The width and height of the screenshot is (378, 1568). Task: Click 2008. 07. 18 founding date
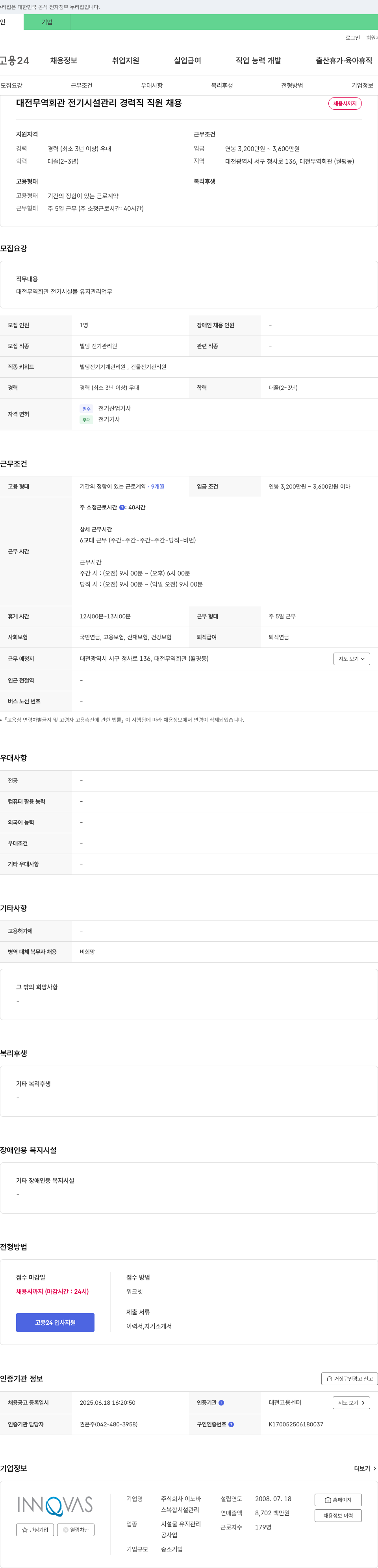[273, 1499]
